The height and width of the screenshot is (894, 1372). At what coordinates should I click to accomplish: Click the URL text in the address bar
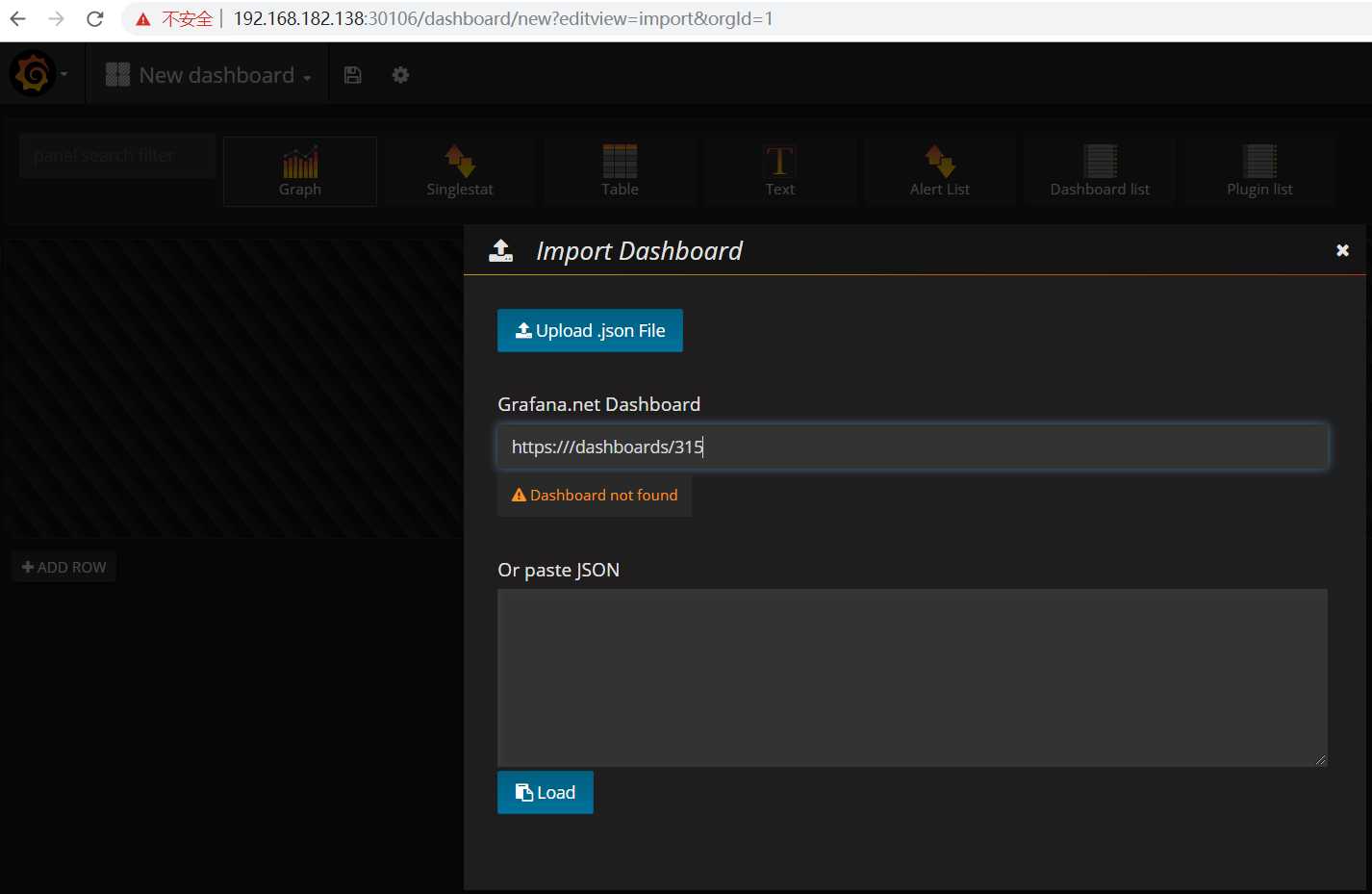[503, 18]
